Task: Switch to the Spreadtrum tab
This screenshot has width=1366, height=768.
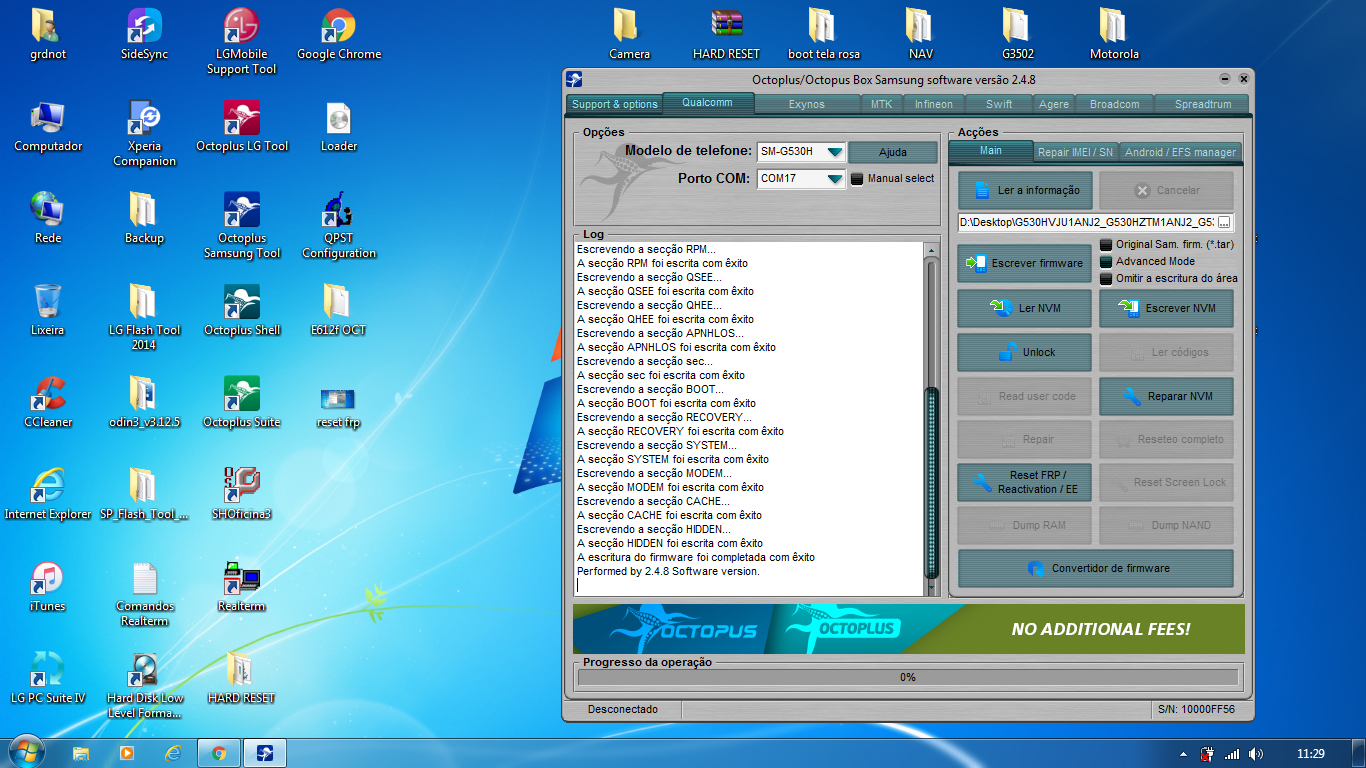Action: (x=1203, y=104)
